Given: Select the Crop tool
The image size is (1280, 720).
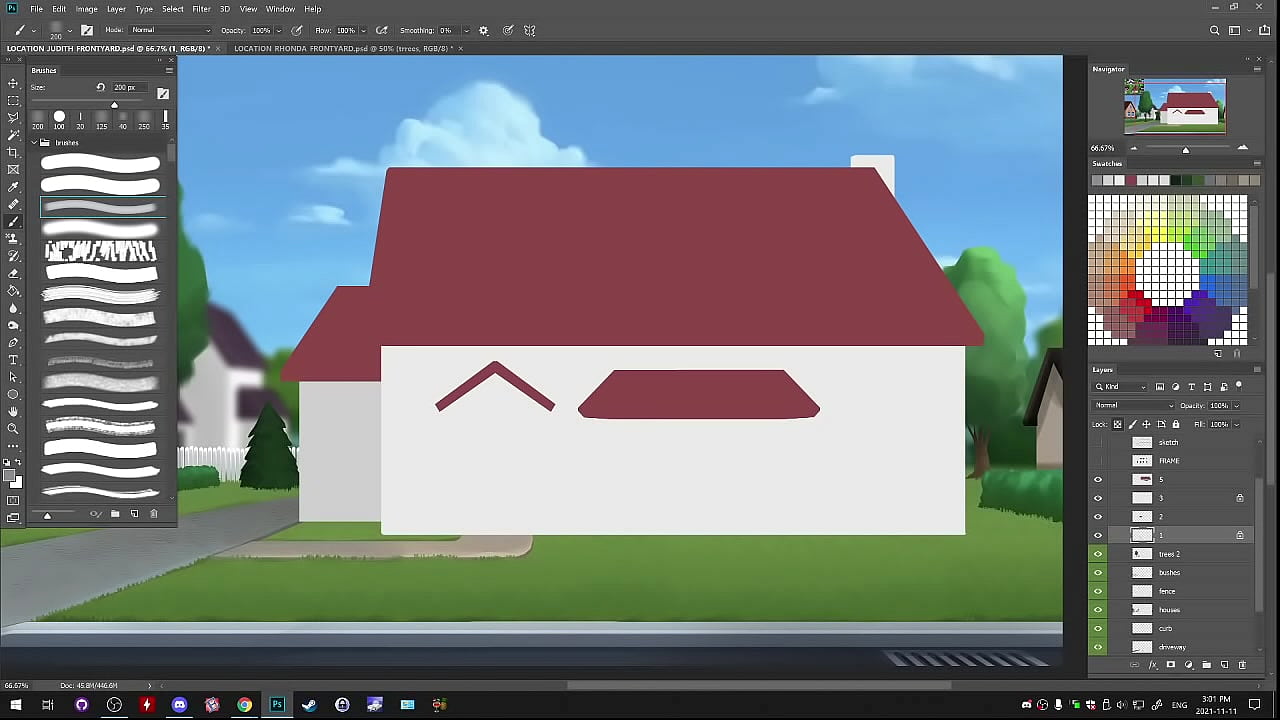Looking at the screenshot, I should 13,152.
